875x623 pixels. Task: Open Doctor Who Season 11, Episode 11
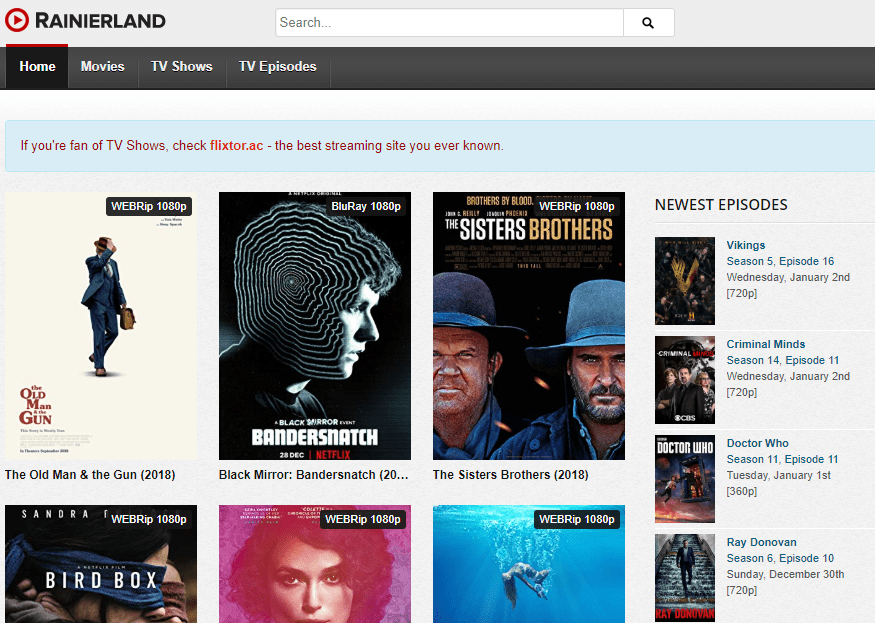[x=782, y=459]
